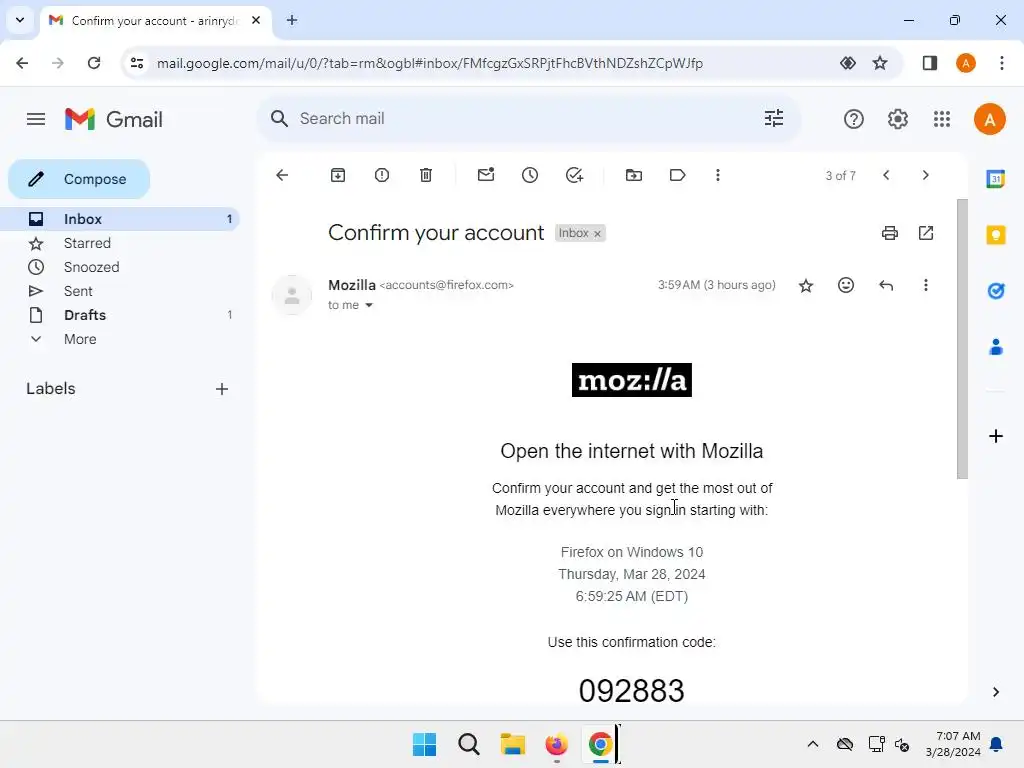Image resolution: width=1024 pixels, height=768 pixels.
Task: Add this email to Tasks
Action: [574, 175]
